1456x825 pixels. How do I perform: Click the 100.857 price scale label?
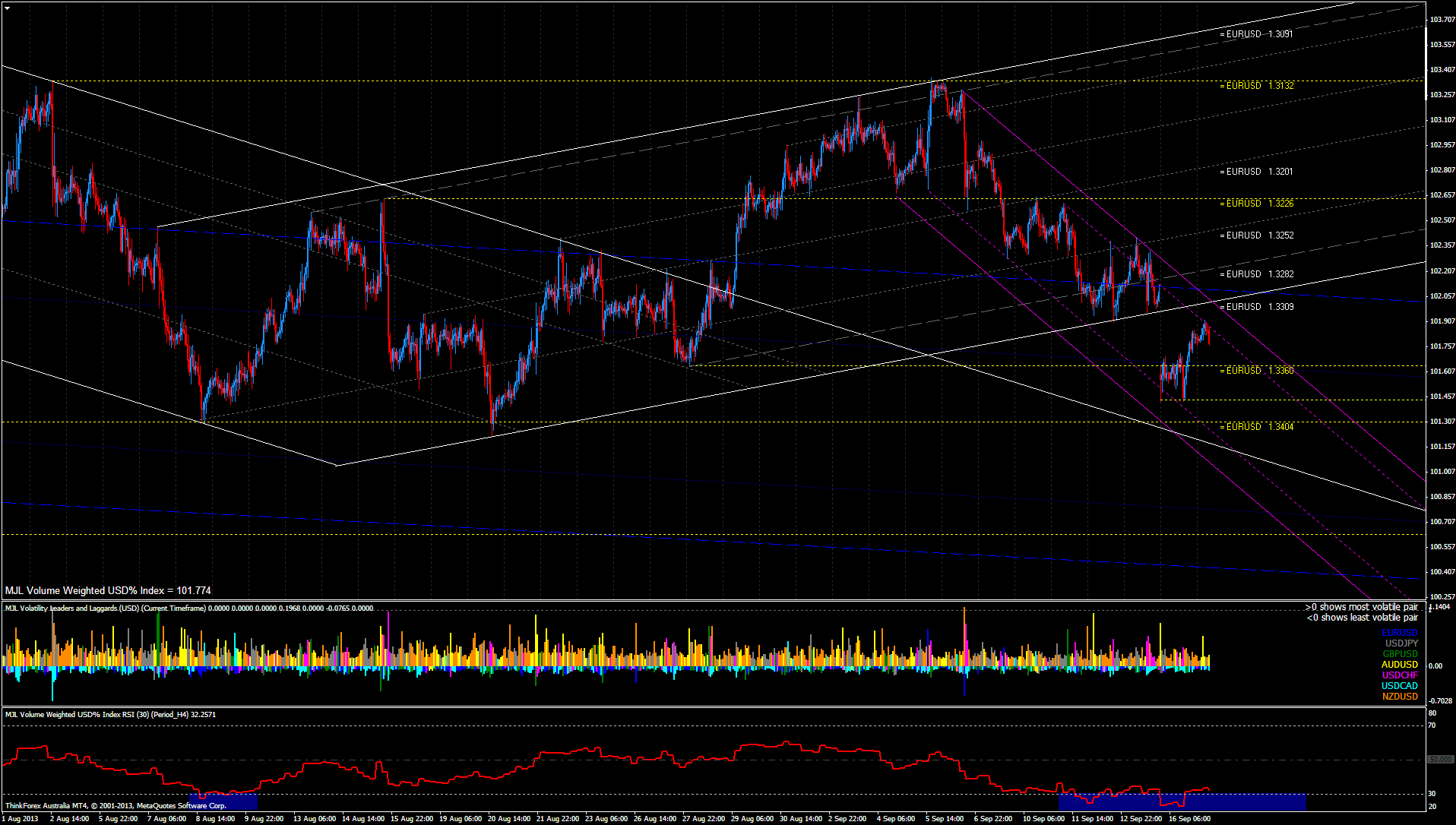click(x=1442, y=496)
